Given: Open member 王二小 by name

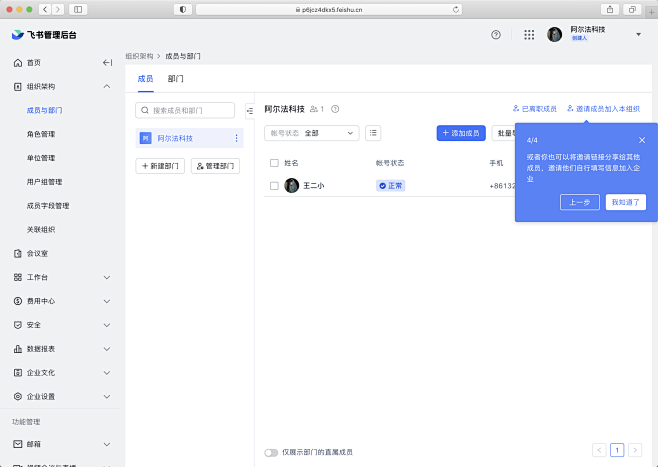Looking at the screenshot, I should pyautogui.click(x=313, y=186).
